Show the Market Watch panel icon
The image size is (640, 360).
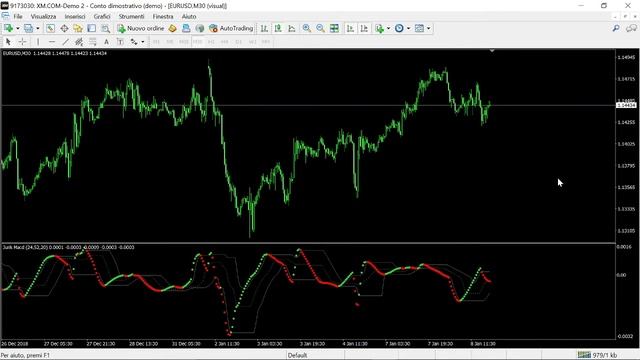50,28
